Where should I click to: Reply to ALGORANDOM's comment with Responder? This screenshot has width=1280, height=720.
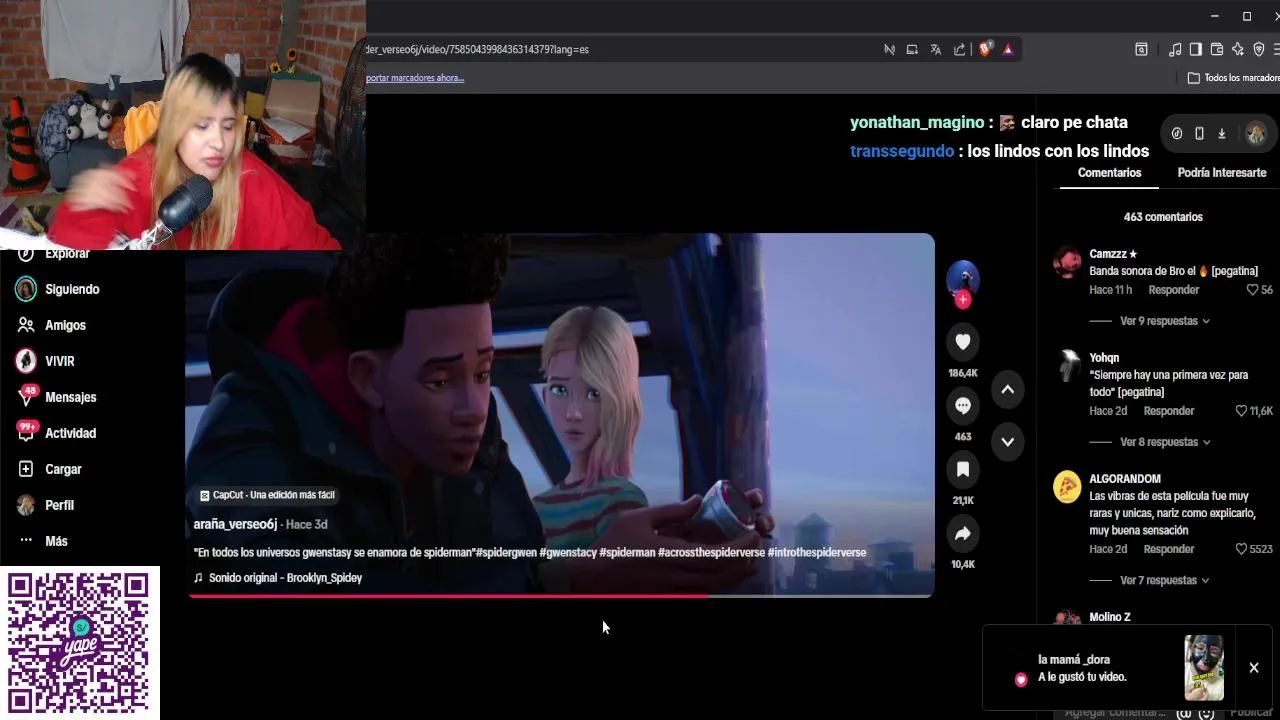(x=1169, y=549)
